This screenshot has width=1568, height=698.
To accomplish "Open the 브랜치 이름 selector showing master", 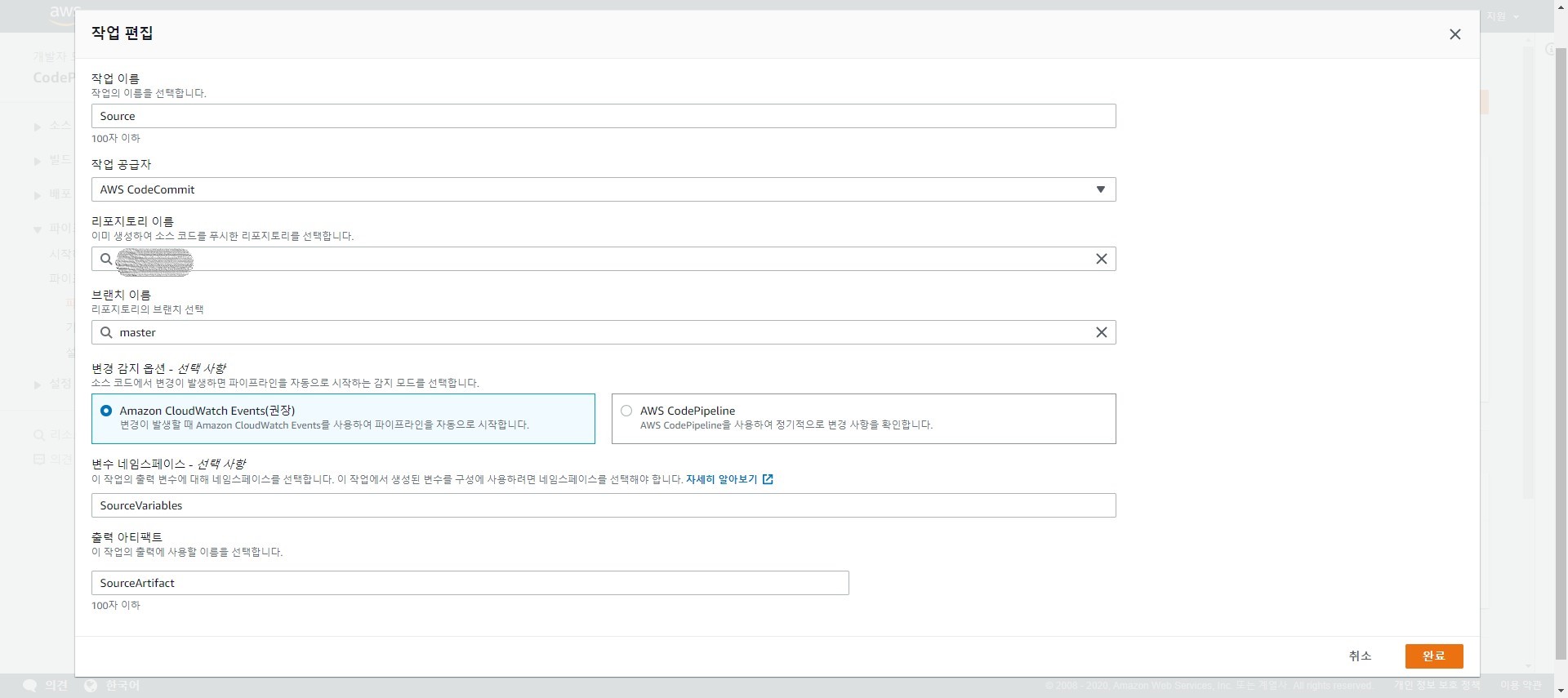I will 603,332.
